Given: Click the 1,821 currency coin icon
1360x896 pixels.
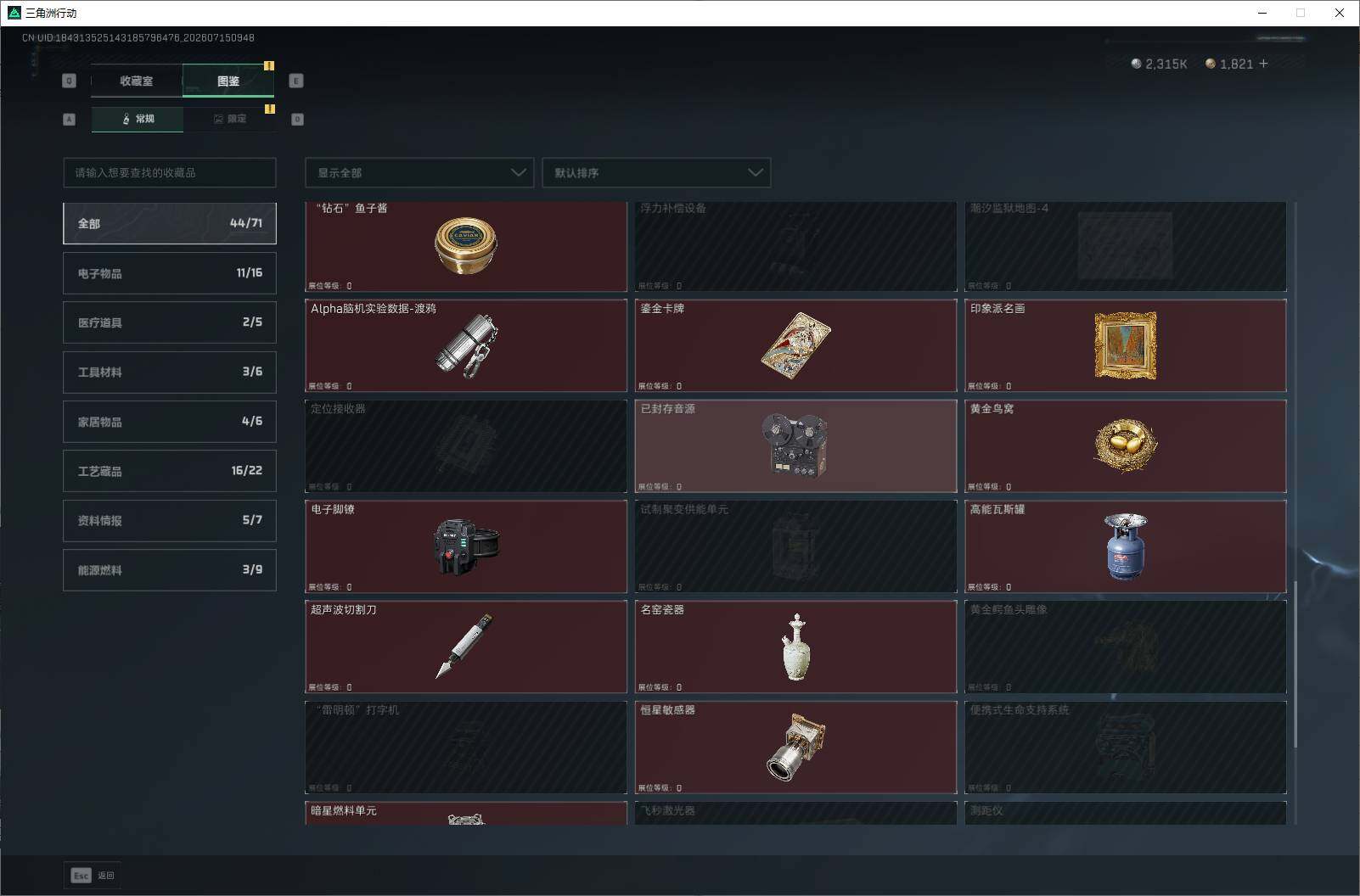Looking at the screenshot, I should point(1211,64).
